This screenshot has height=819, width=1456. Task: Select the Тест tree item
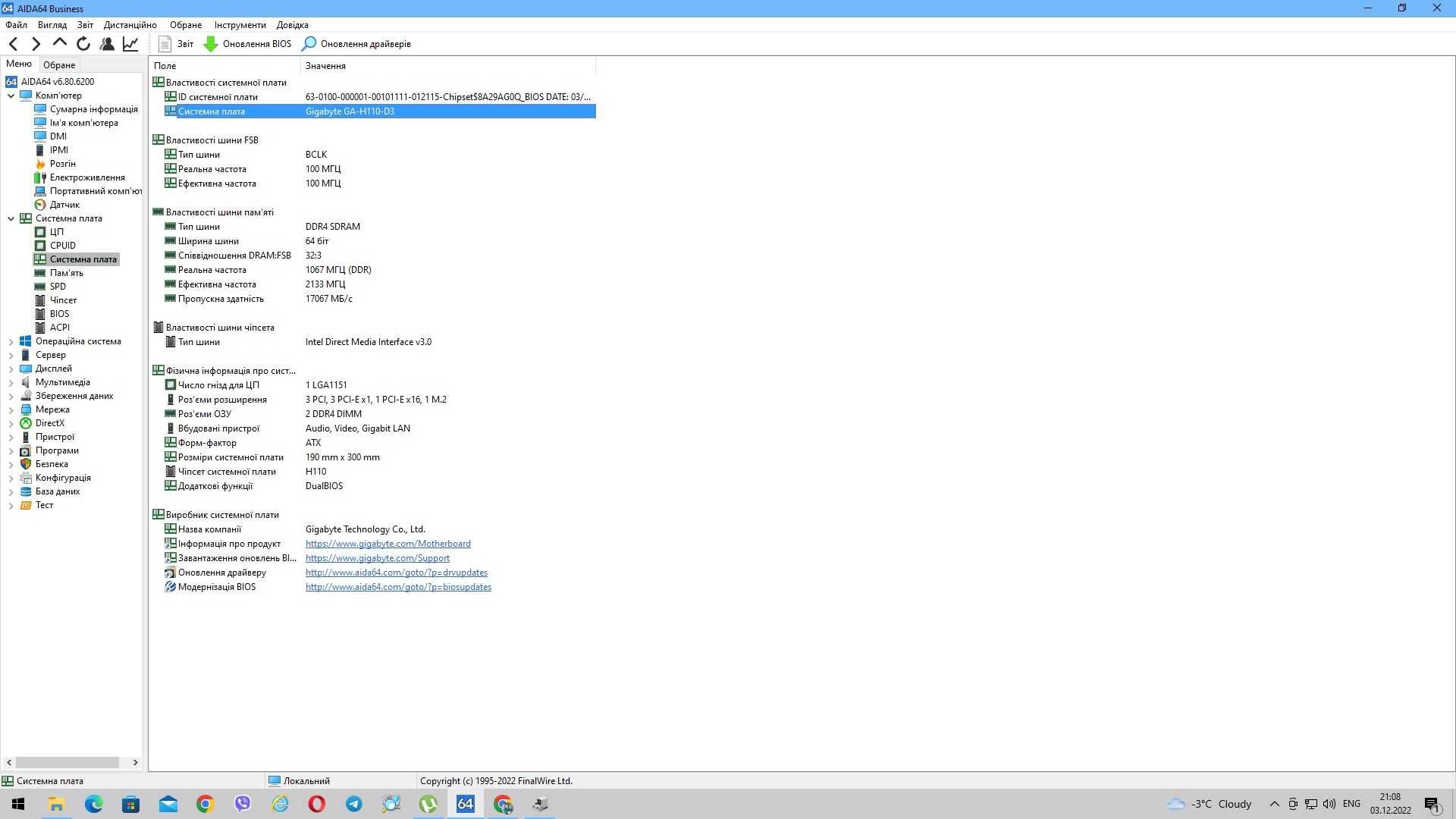44,505
